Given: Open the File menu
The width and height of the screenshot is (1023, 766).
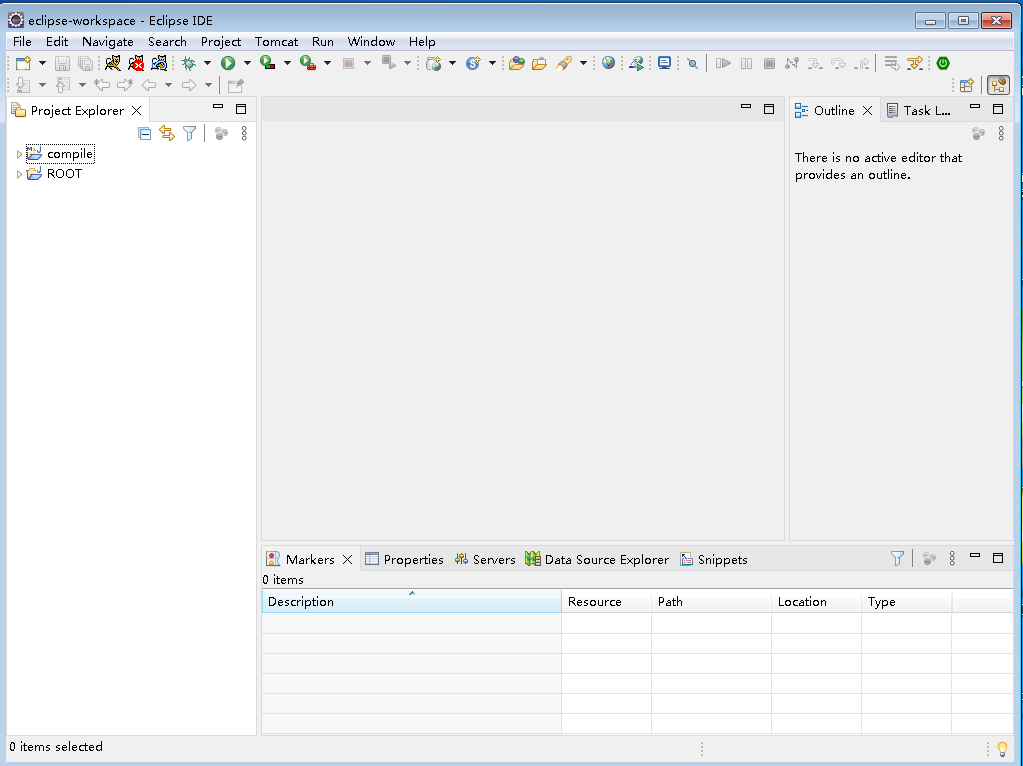Looking at the screenshot, I should pos(22,42).
